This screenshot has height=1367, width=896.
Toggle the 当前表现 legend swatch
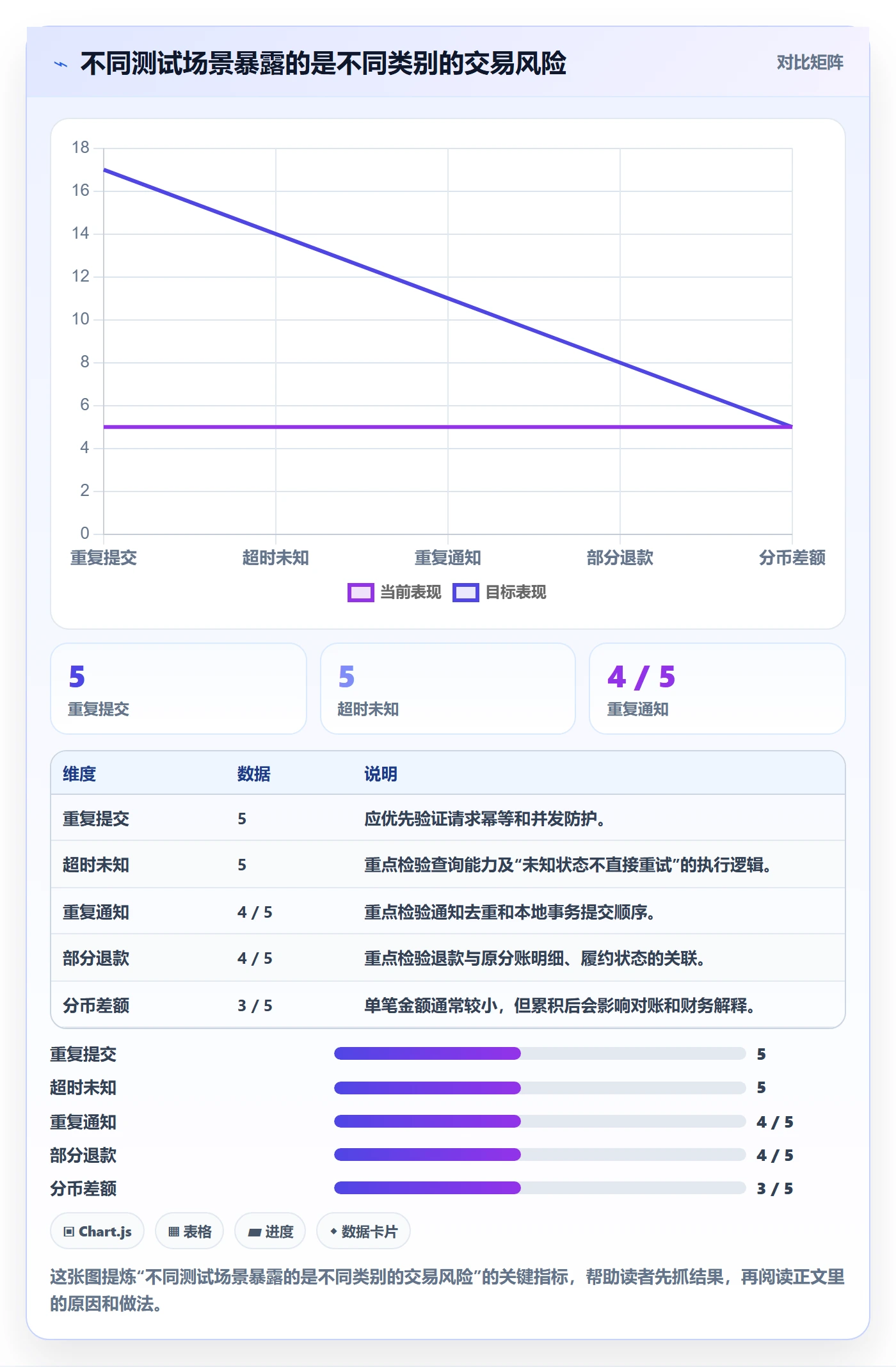pos(360,593)
